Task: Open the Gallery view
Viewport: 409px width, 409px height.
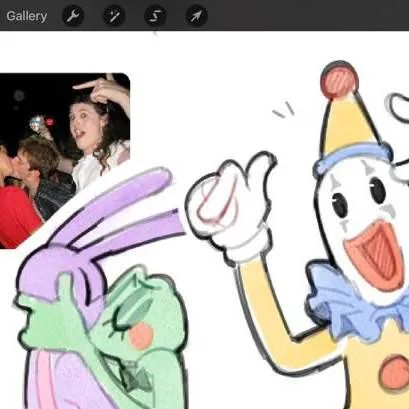Action: tap(27, 16)
